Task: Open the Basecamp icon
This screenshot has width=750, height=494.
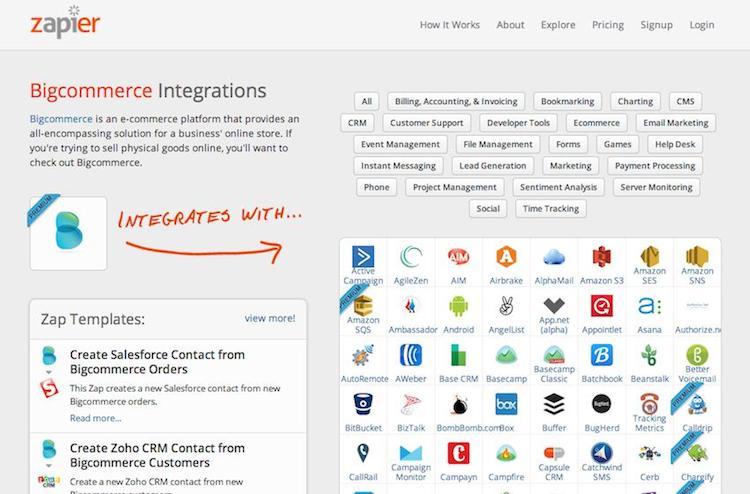Action: (x=506, y=355)
